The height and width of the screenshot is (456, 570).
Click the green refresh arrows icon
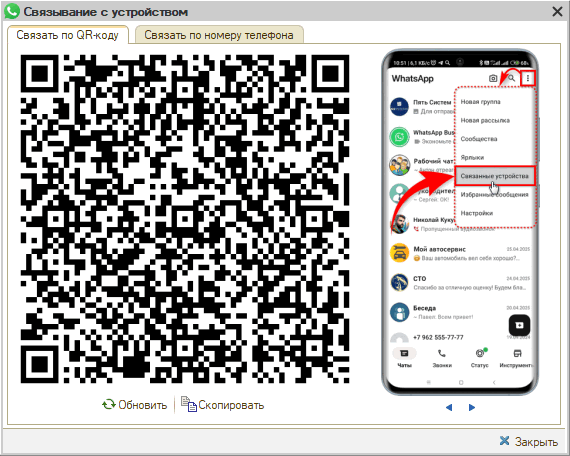pyautogui.click(x=108, y=404)
